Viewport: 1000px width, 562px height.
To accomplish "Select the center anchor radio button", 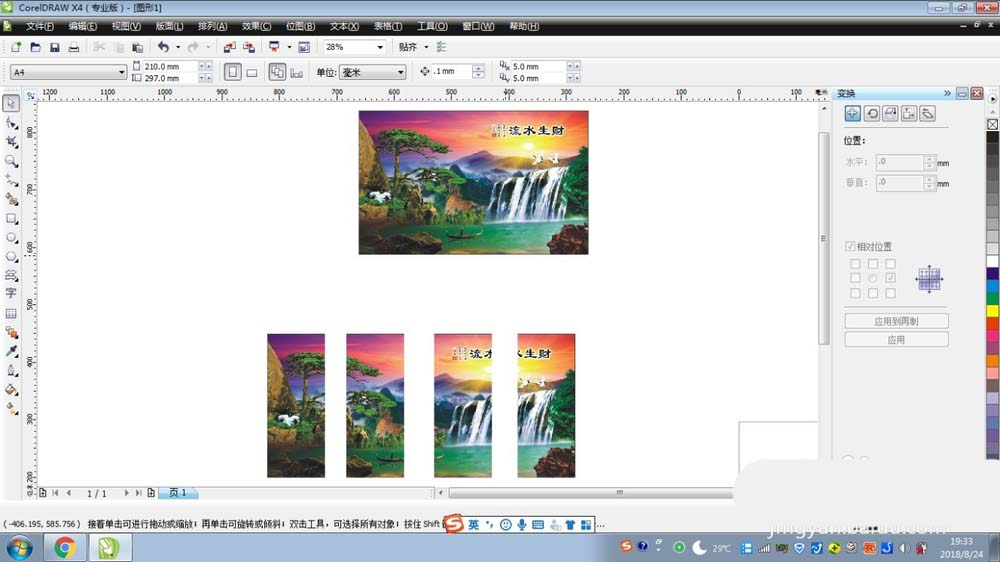I will coord(872,278).
